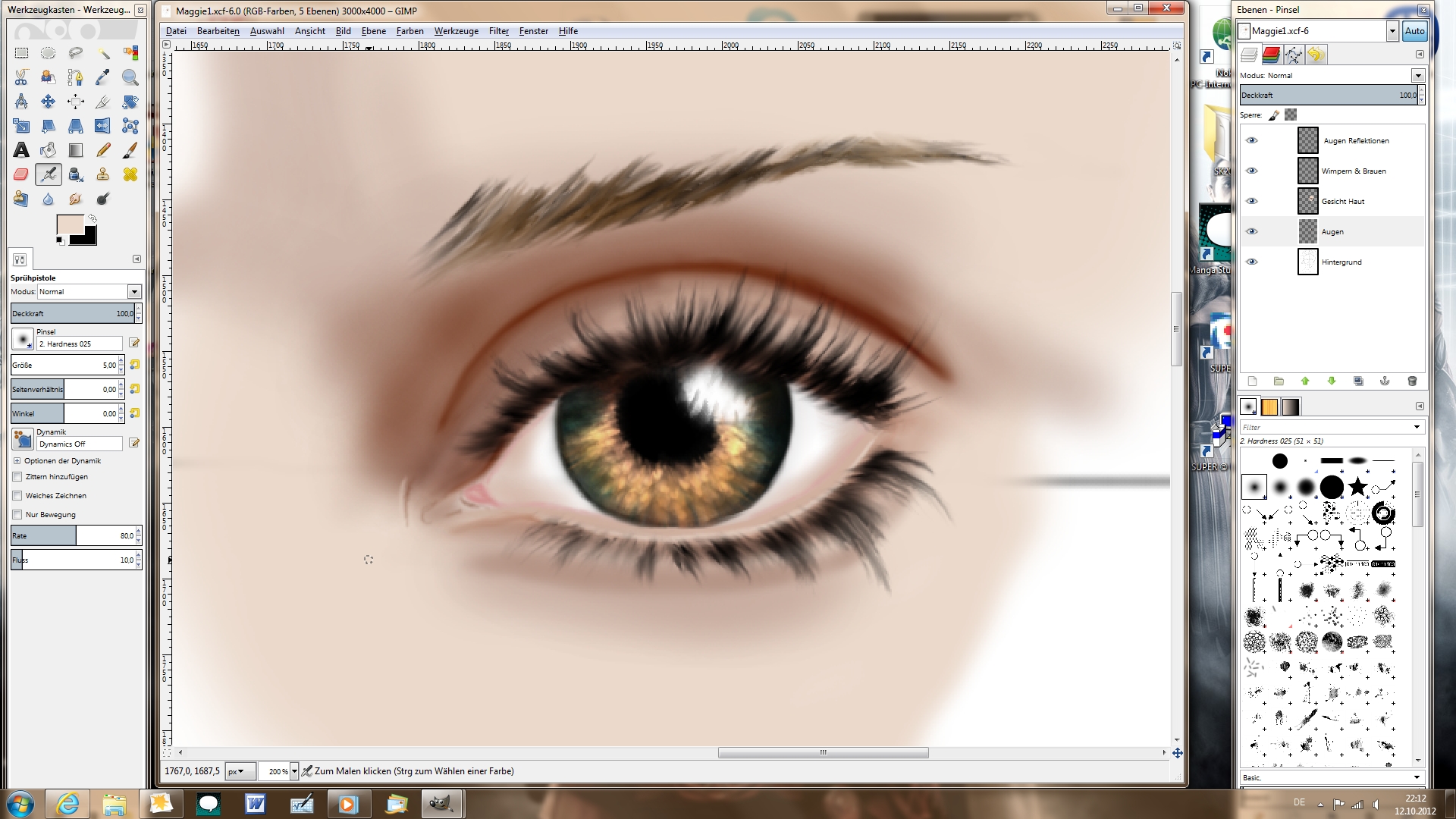This screenshot has height=819, width=1456.
Task: Switch to the Channels tab
Action: pos(1271,55)
